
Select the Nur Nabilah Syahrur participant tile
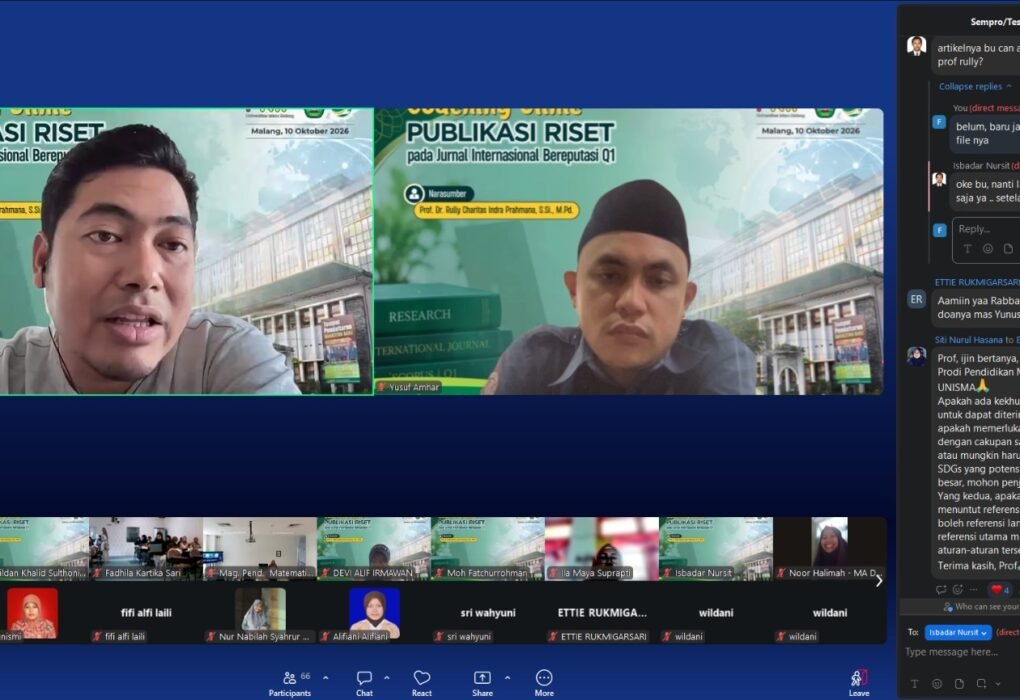tap(260, 613)
